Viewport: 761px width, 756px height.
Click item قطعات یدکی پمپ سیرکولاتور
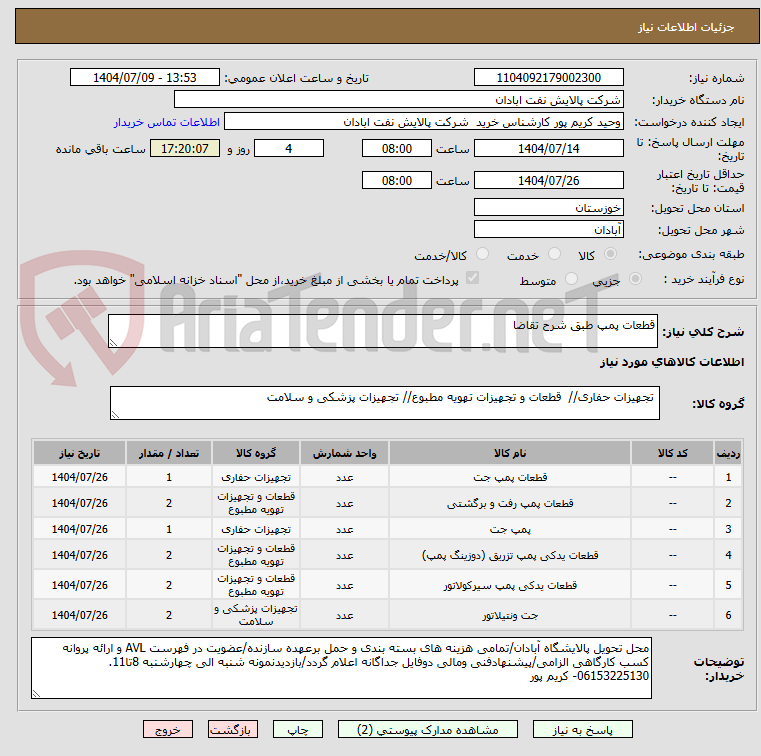click(x=510, y=585)
